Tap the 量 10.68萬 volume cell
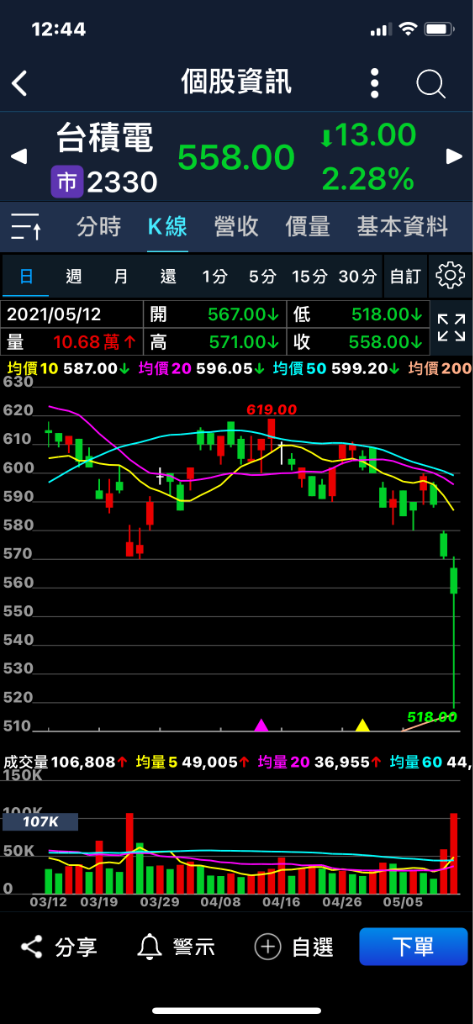The image size is (473, 1024). pyautogui.click(x=72, y=342)
